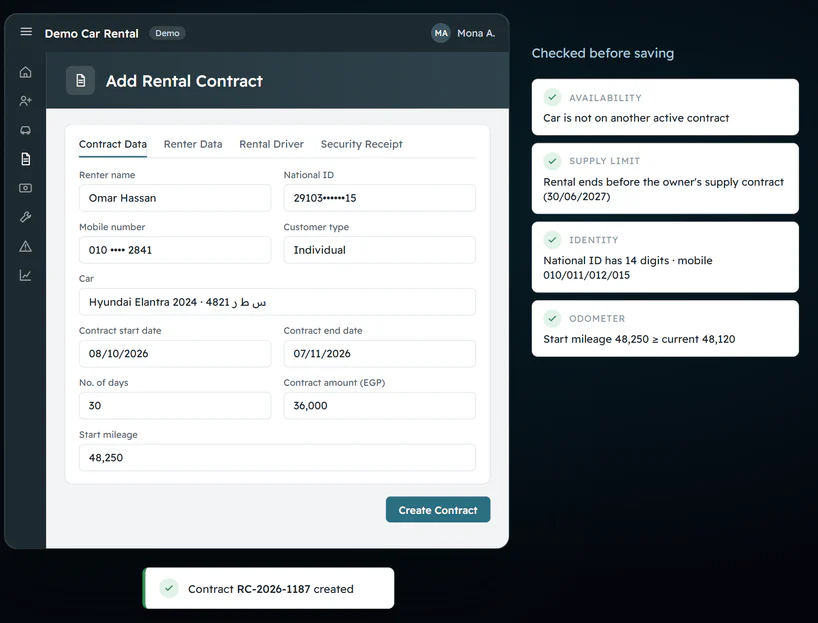Click the IDENTITY card label
The image size is (818, 623).
click(x=594, y=240)
